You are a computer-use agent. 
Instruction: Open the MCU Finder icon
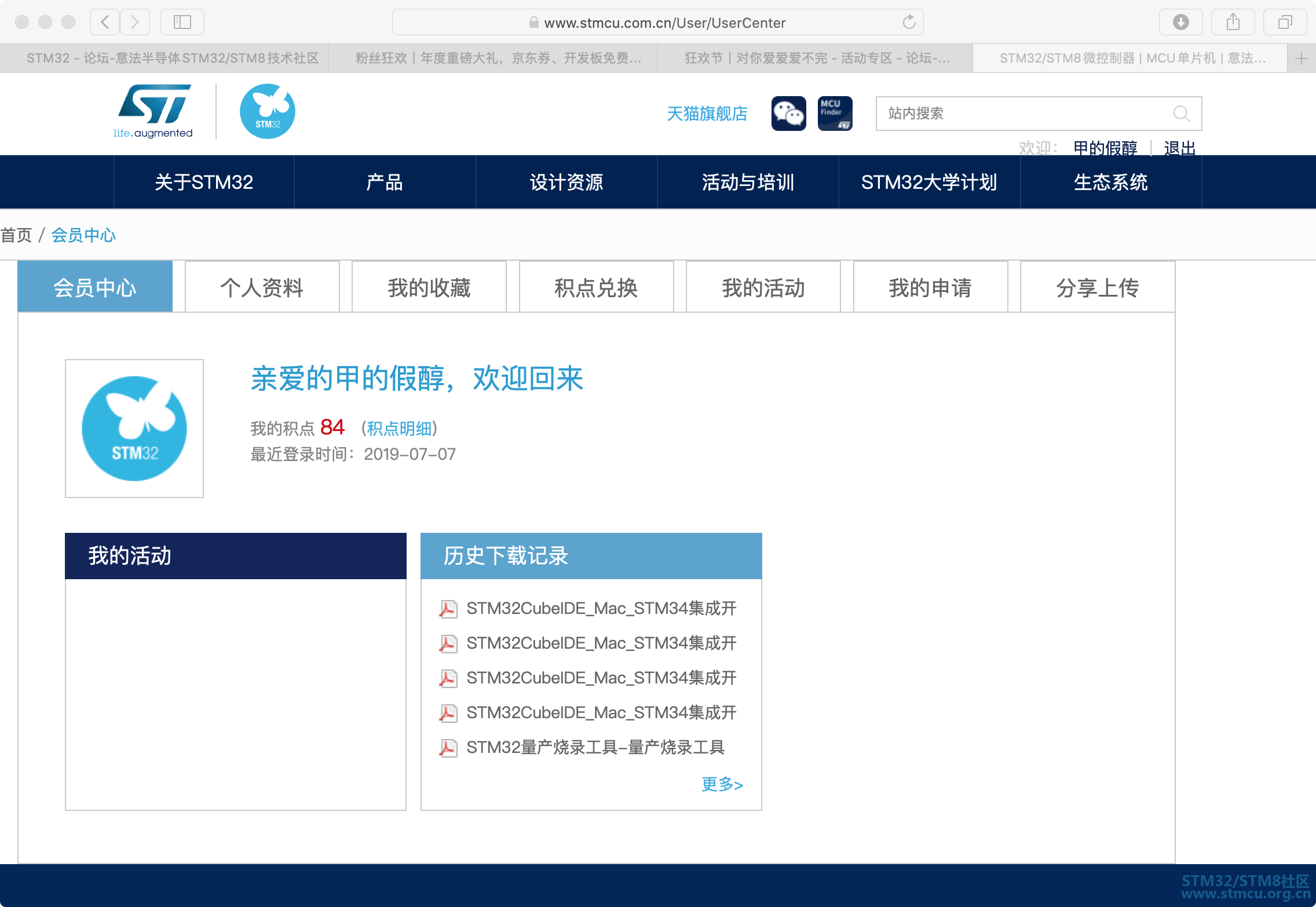point(835,114)
